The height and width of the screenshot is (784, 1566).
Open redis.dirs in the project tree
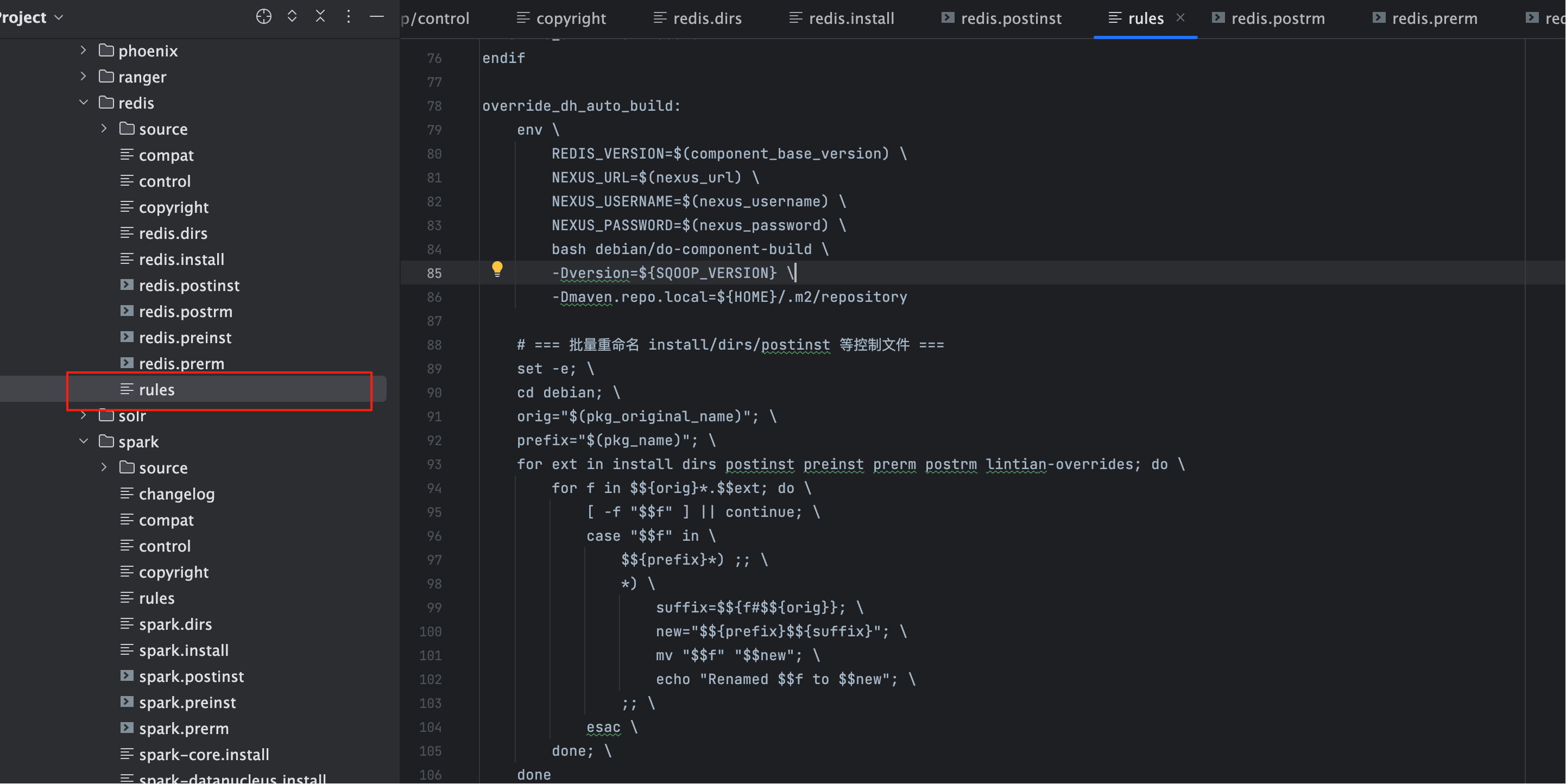[173, 233]
